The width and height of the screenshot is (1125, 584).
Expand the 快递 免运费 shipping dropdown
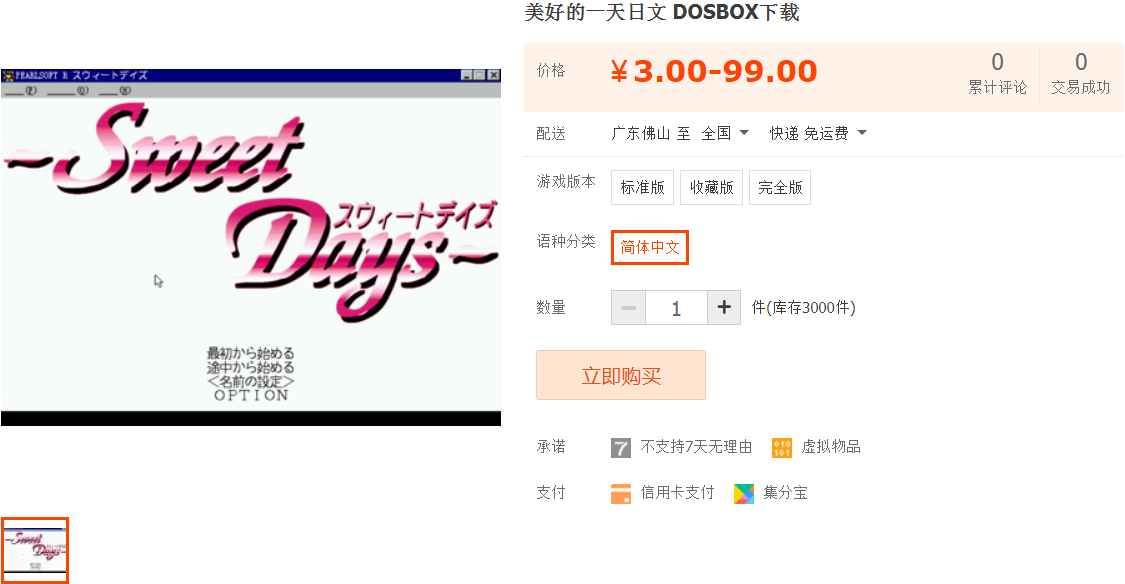pos(818,133)
